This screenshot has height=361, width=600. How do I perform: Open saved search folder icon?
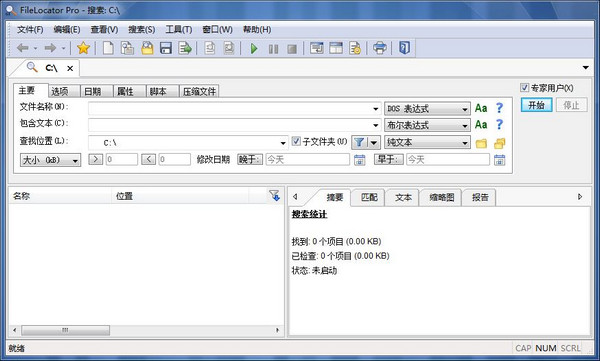click(147, 48)
